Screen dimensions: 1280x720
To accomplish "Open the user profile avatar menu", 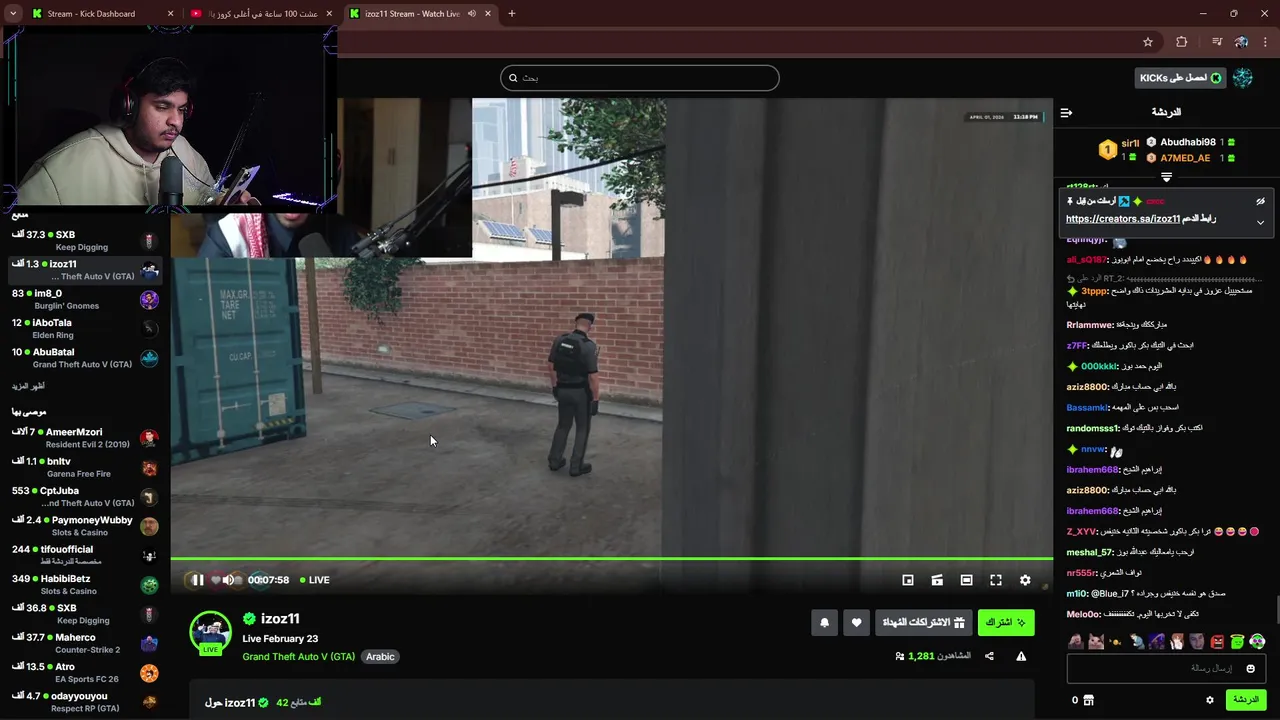I will pos(1243,78).
